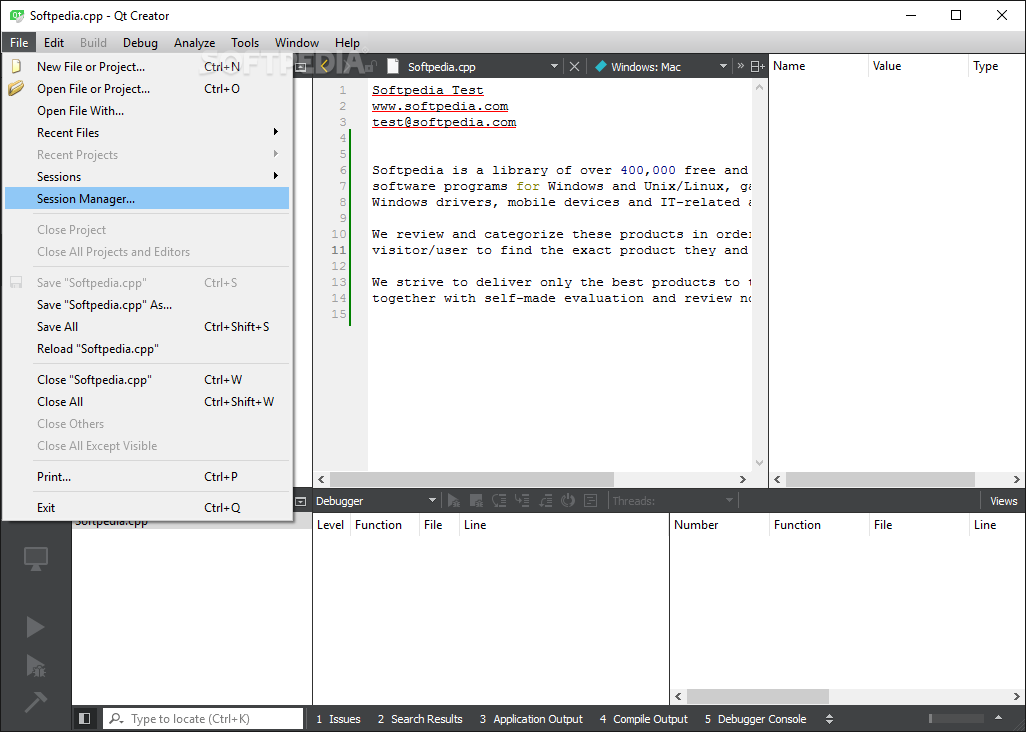The height and width of the screenshot is (732, 1026).
Task: Open the Search Results output pane
Action: tap(420, 719)
